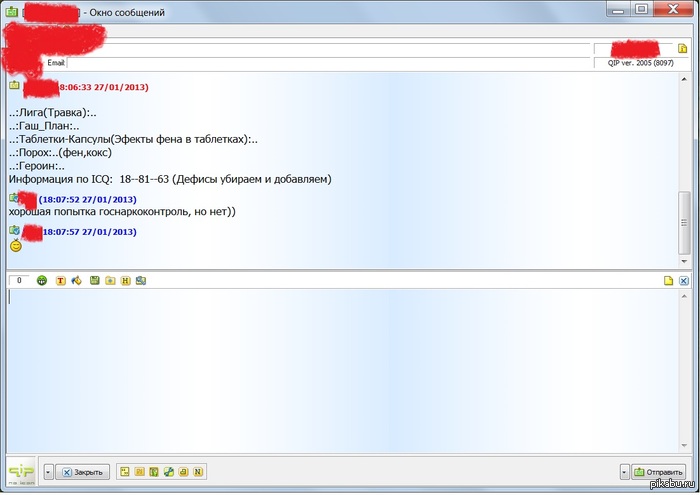Image resolution: width=700 pixels, height=495 pixels.
Task: Click the green third icon in bottom group
Action: click(154, 472)
